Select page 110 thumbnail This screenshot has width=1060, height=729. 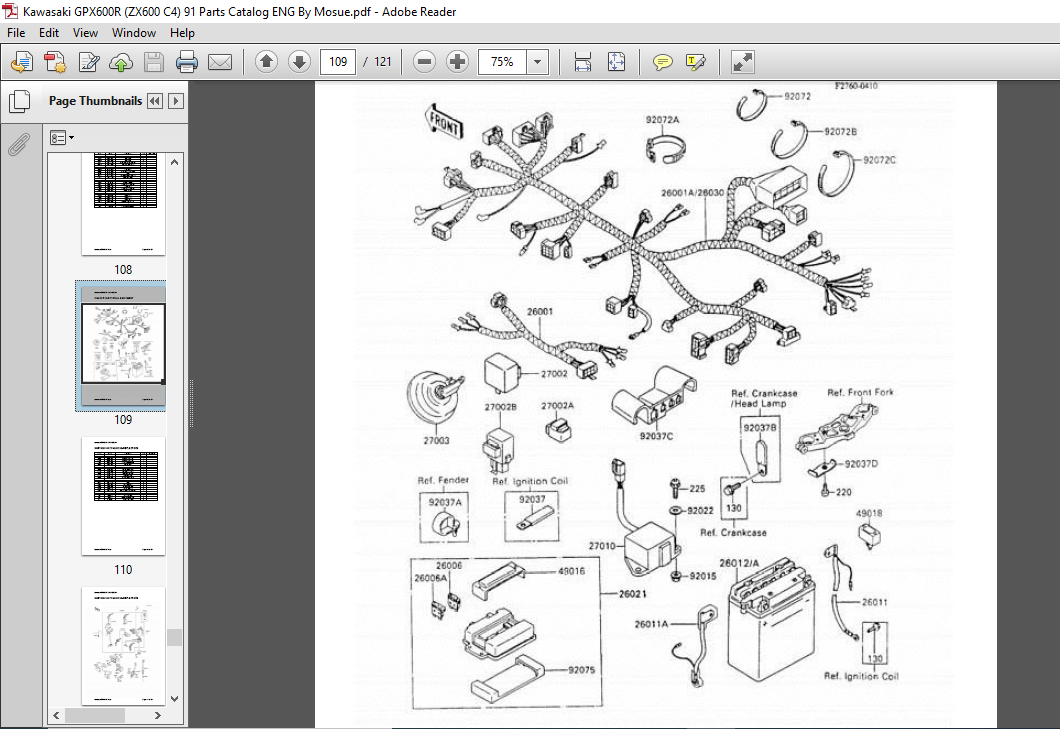click(x=123, y=496)
